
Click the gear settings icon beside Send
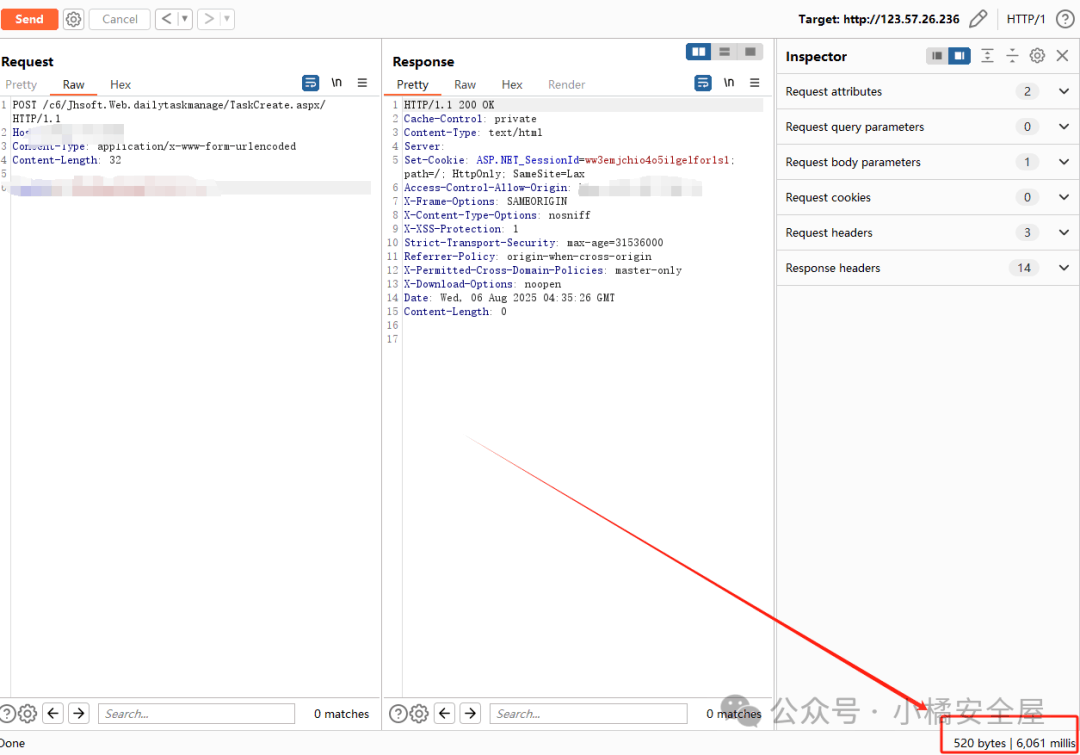click(x=74, y=19)
